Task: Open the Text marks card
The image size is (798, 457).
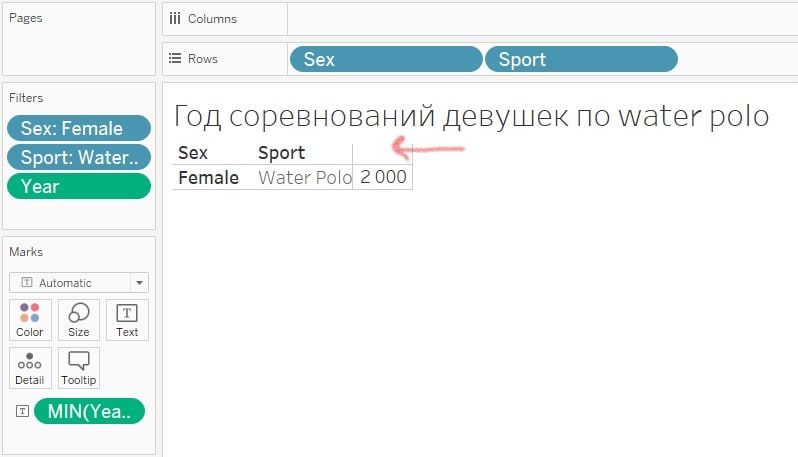Action: (127, 320)
